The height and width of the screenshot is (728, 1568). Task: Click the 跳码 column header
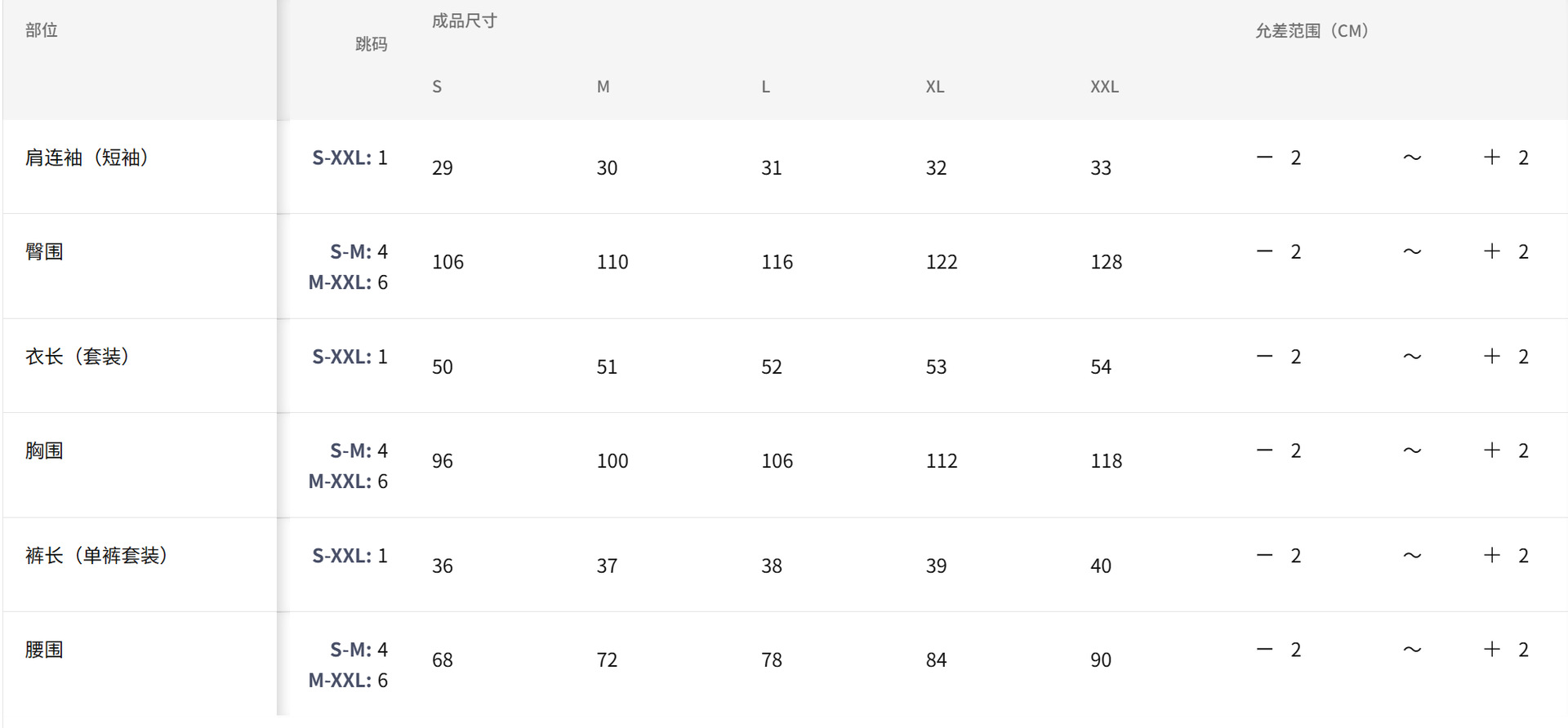click(x=371, y=44)
